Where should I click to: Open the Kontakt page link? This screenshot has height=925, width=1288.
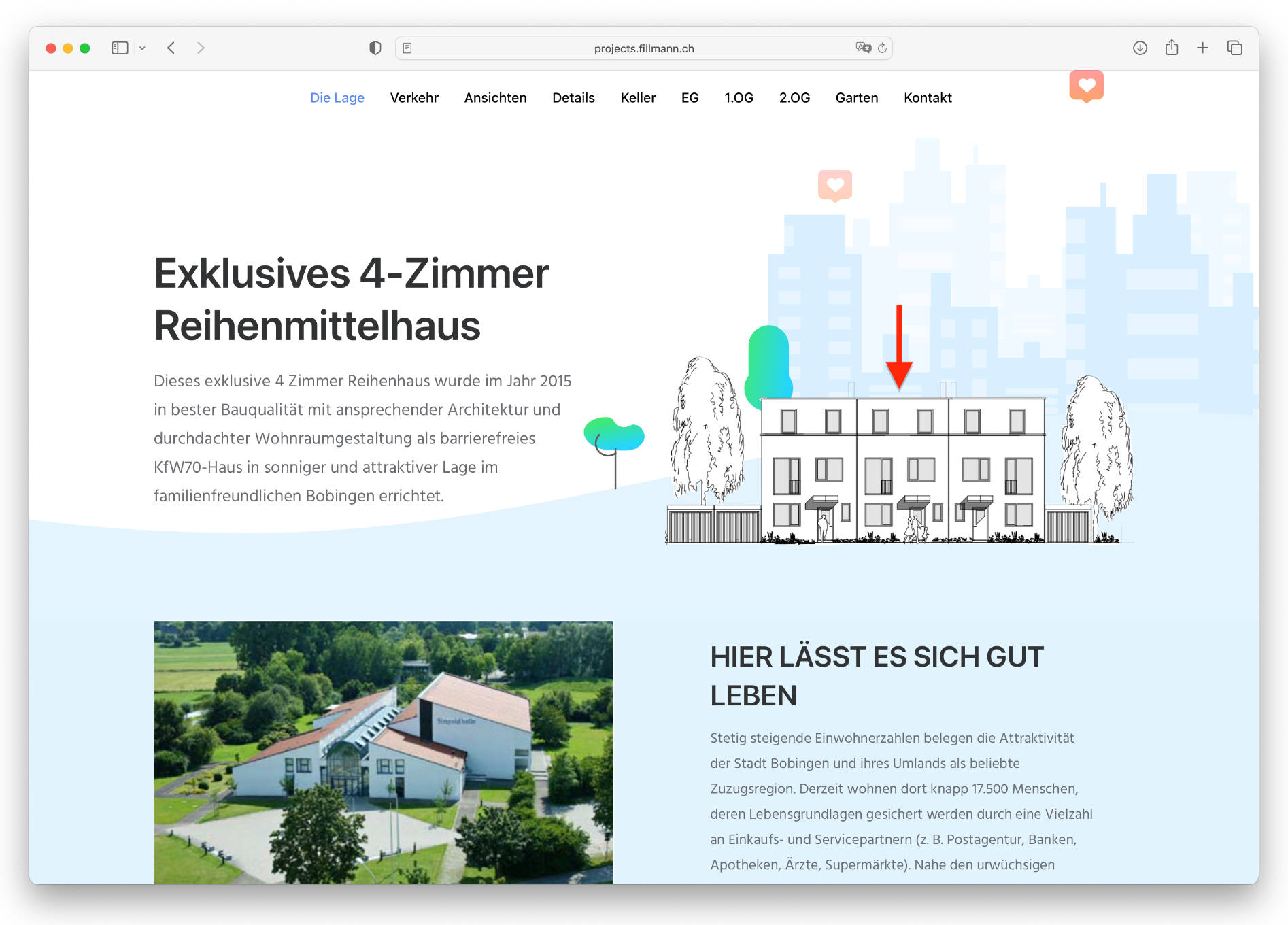pos(928,98)
